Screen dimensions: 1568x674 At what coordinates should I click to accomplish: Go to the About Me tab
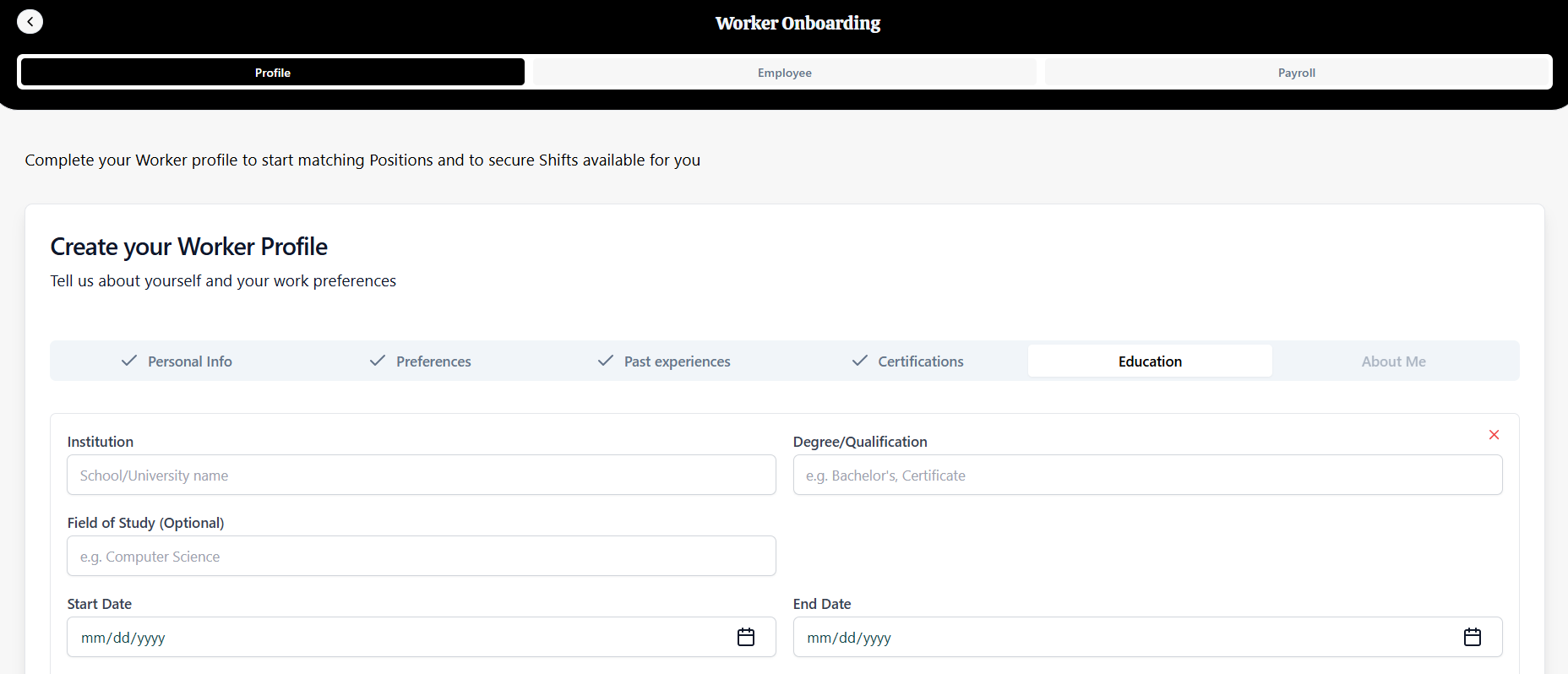pyautogui.click(x=1394, y=361)
